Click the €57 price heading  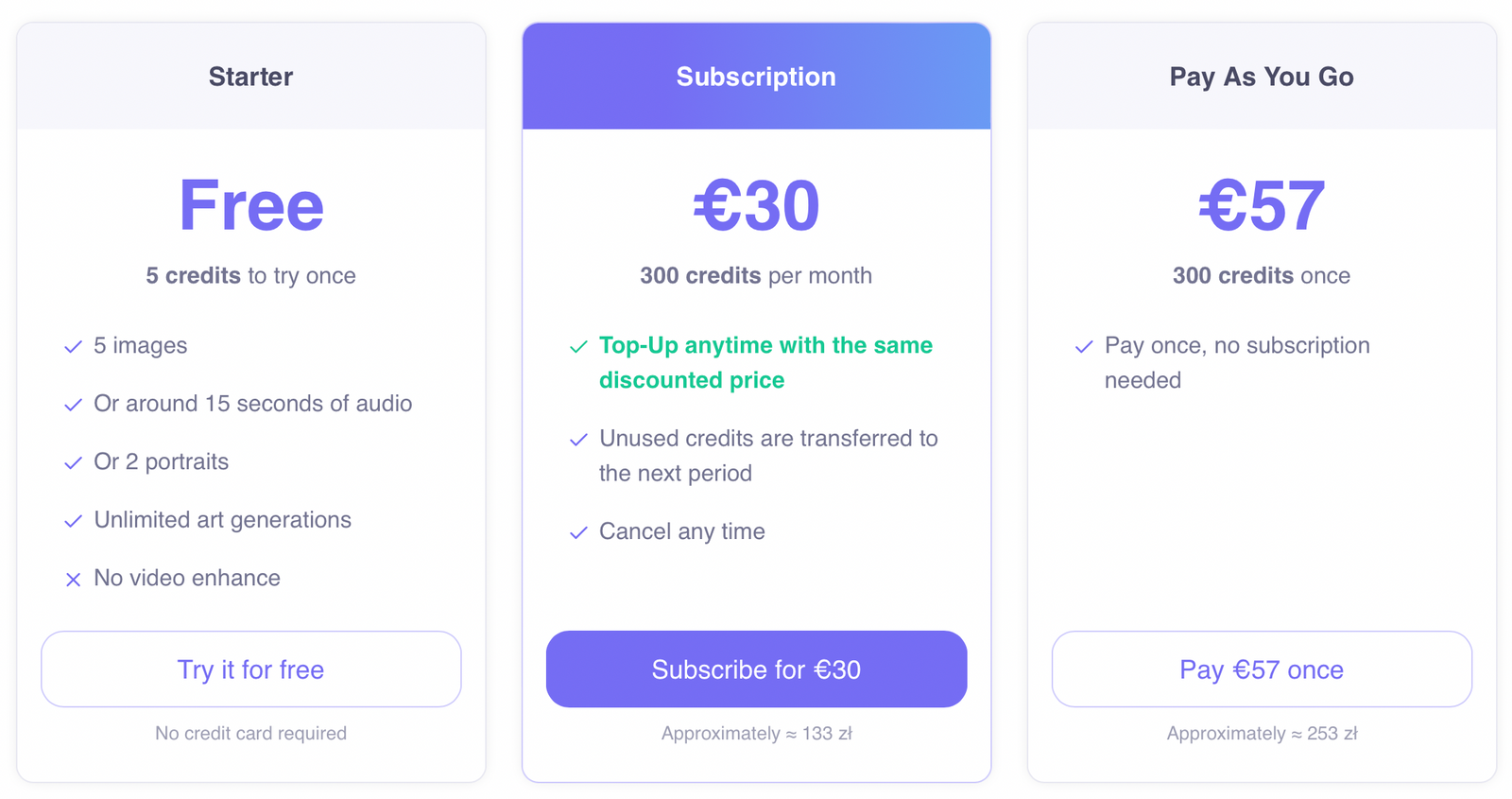pyautogui.click(x=1262, y=205)
